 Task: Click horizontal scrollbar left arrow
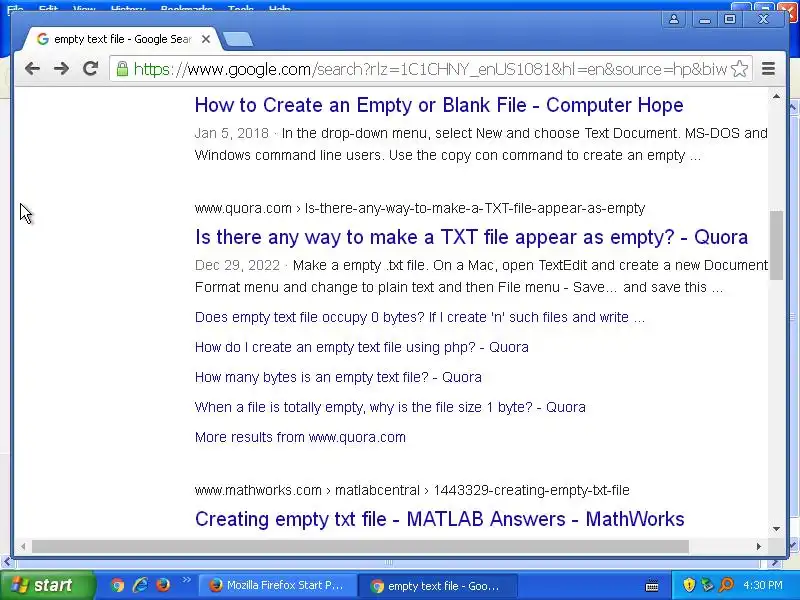(x=23, y=546)
